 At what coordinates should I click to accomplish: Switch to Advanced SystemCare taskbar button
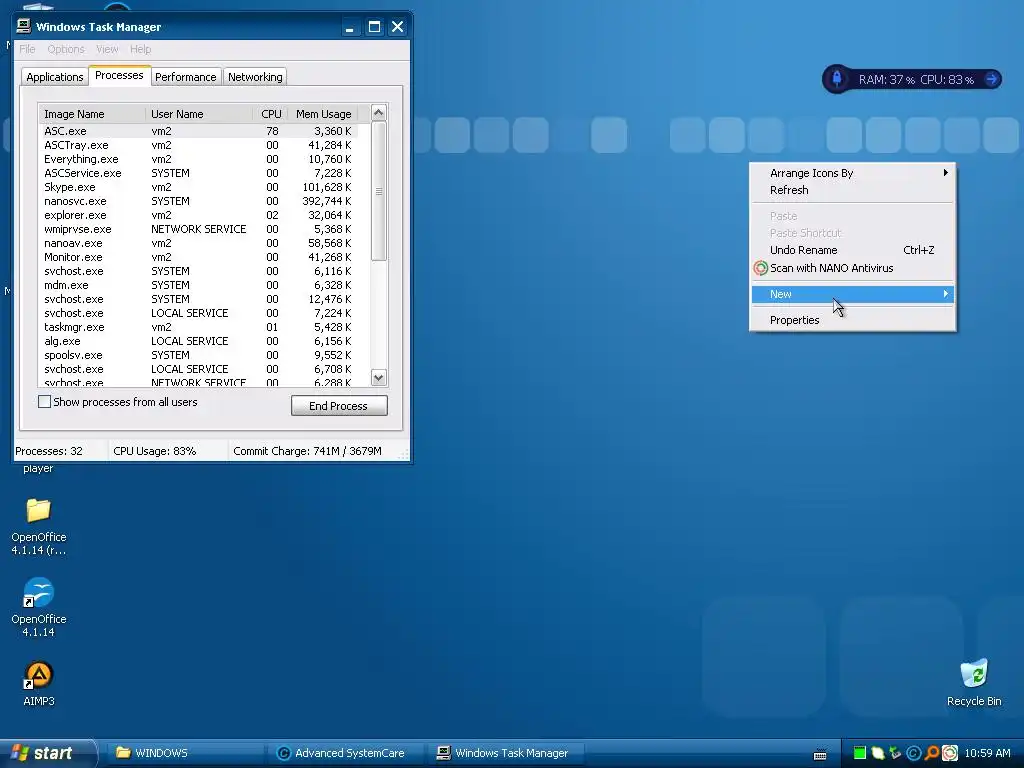[x=345, y=753]
